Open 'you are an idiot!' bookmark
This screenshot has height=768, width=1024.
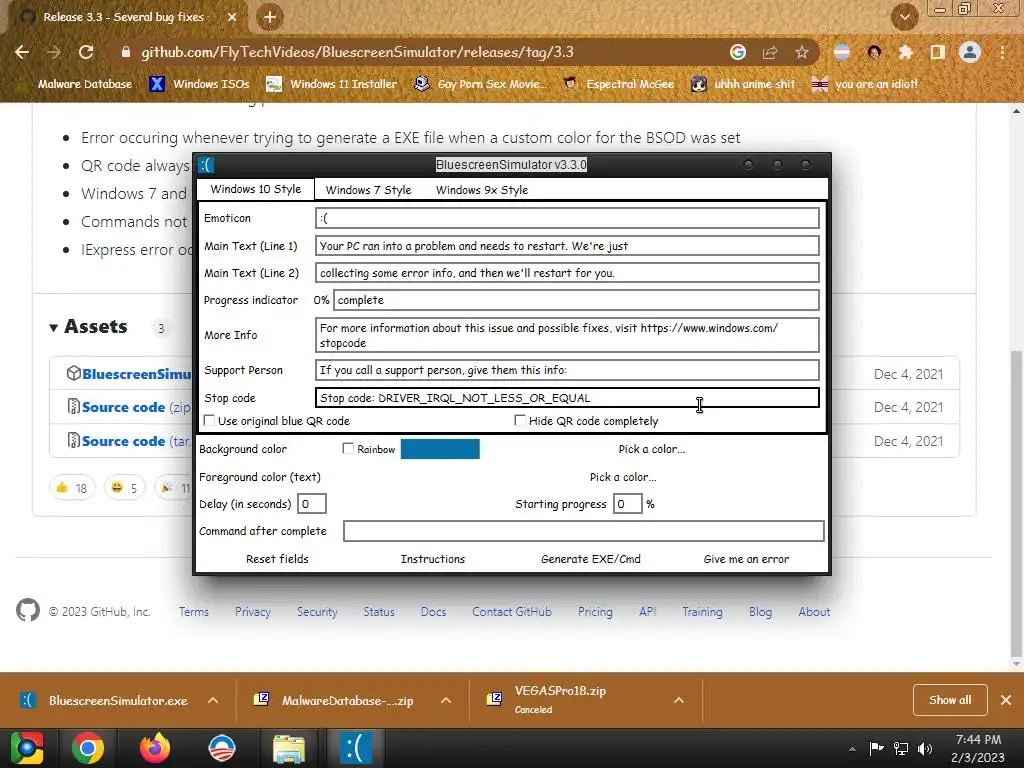point(864,84)
